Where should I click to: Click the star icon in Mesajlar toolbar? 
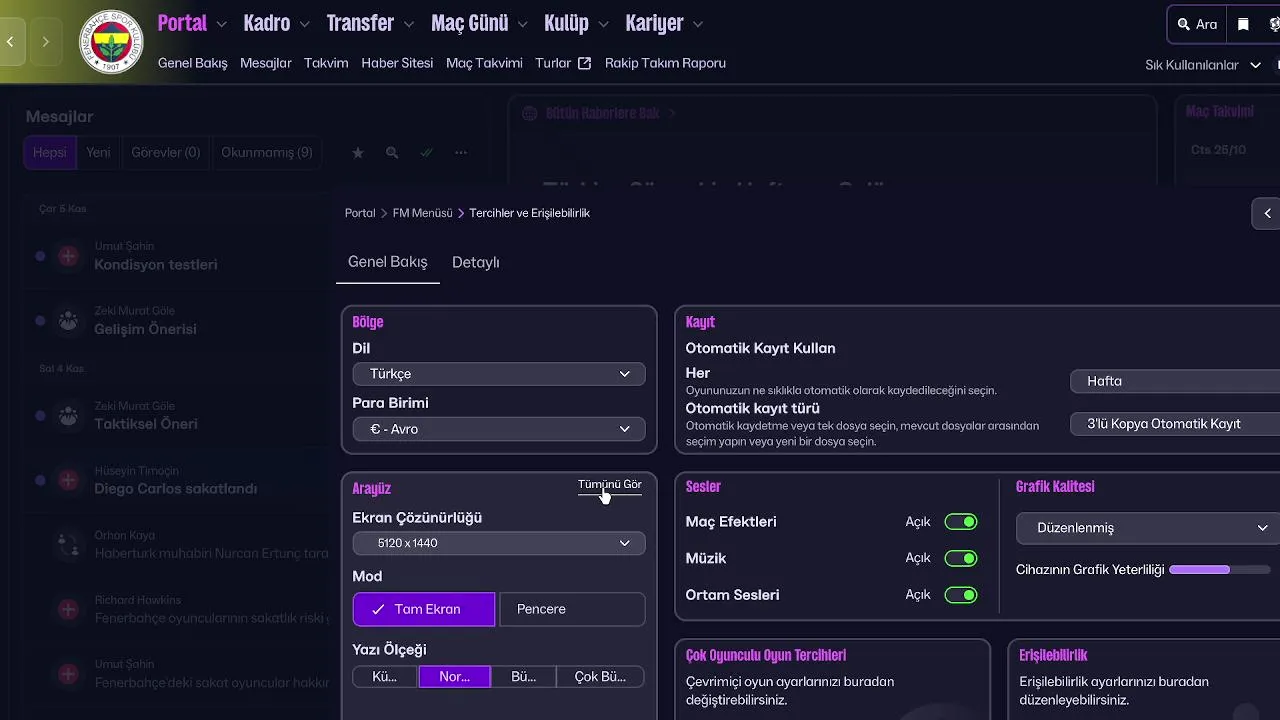pyautogui.click(x=358, y=153)
